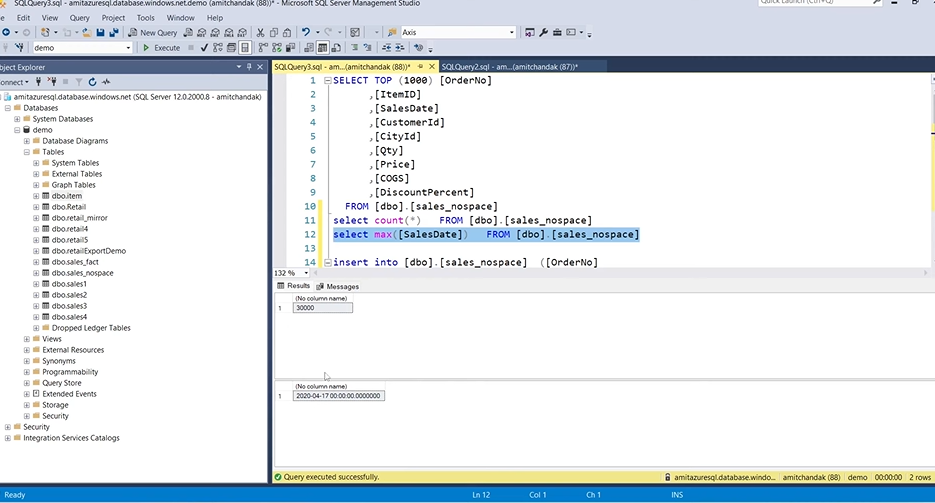
Task: Click the Open File folder icon
Action: click(x=87, y=33)
